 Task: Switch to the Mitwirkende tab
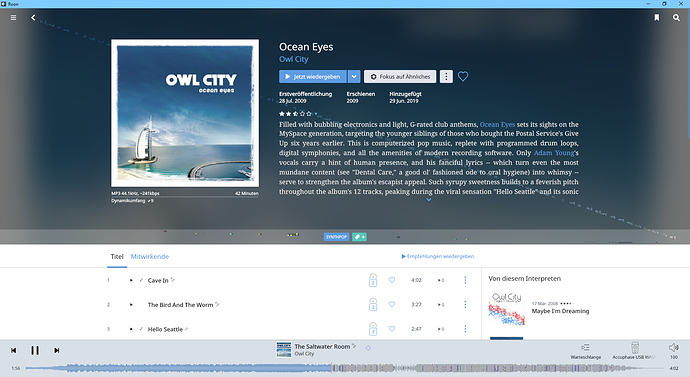pyautogui.click(x=150, y=256)
